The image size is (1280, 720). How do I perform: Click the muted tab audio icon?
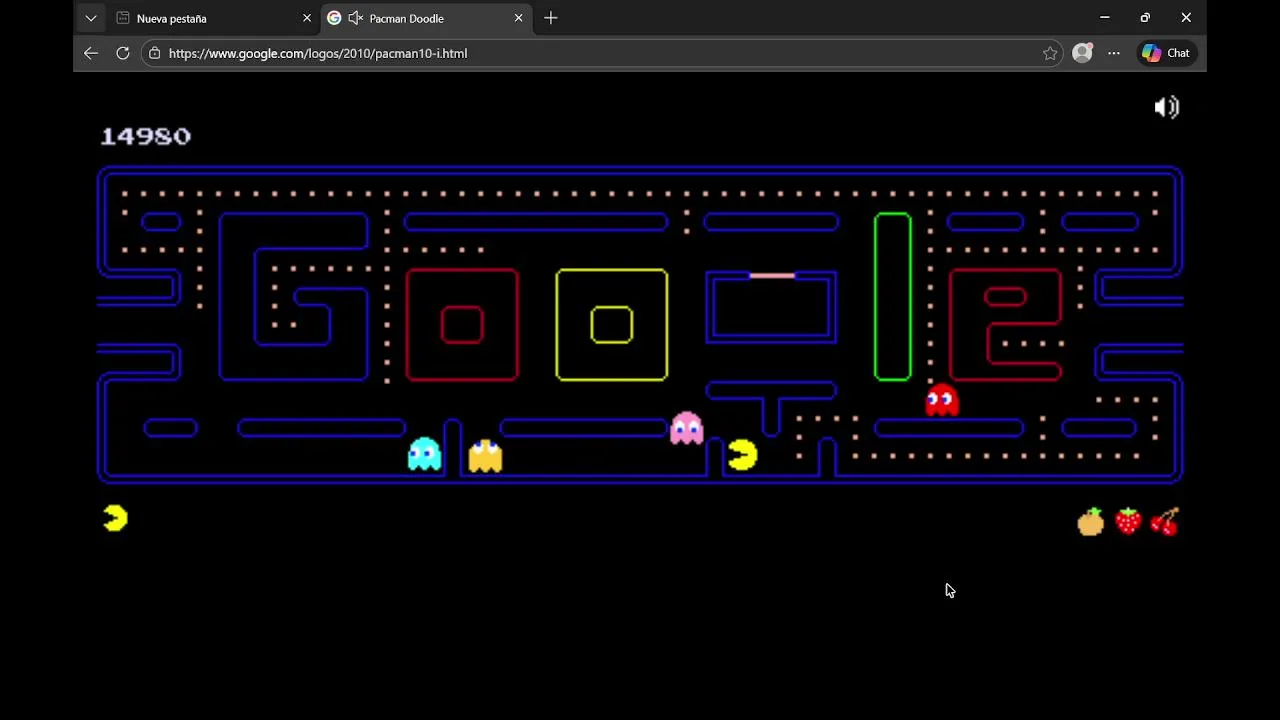tap(355, 18)
